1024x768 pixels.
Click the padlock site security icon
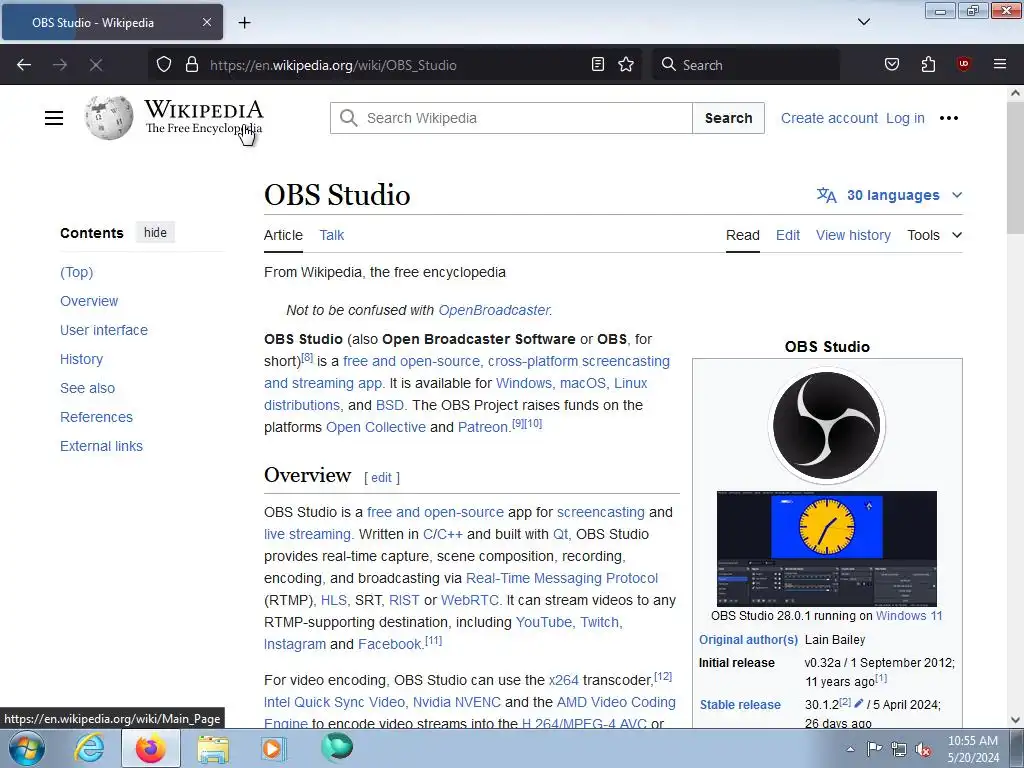click(191, 65)
